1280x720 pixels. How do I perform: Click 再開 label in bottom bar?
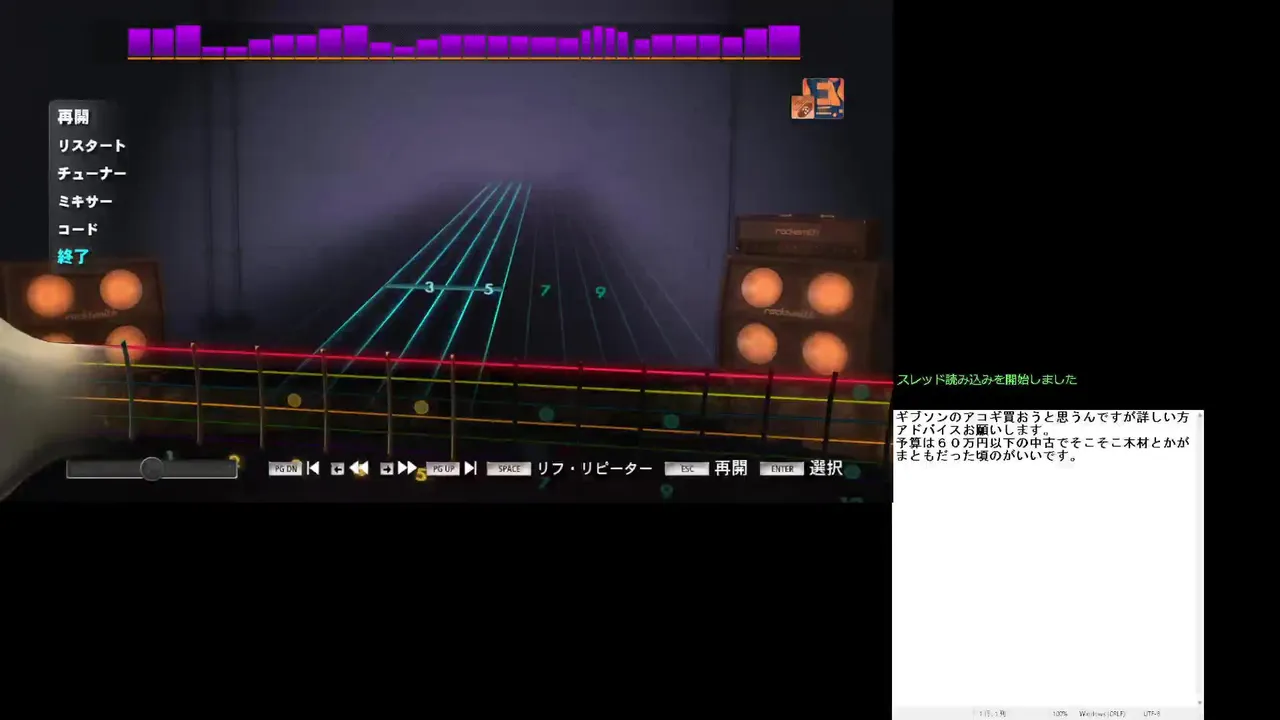coord(730,468)
